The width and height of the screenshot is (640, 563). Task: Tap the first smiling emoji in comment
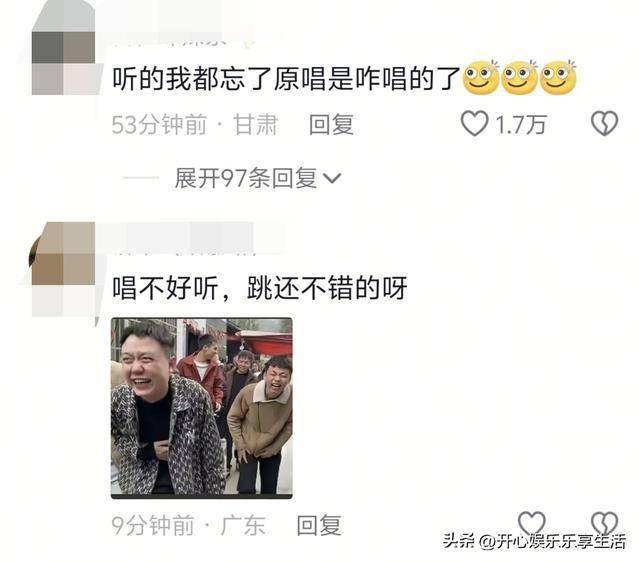click(x=481, y=77)
